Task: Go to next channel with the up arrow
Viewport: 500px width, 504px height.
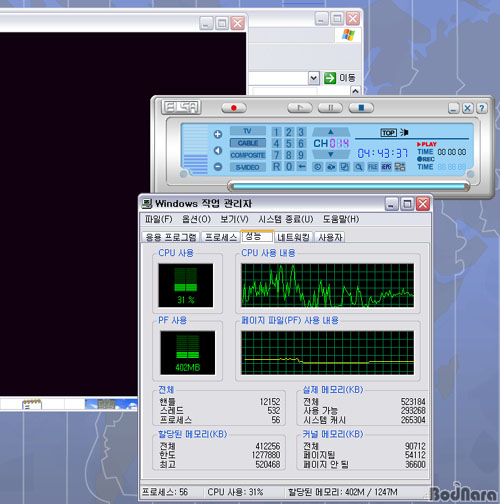Action: point(331,132)
